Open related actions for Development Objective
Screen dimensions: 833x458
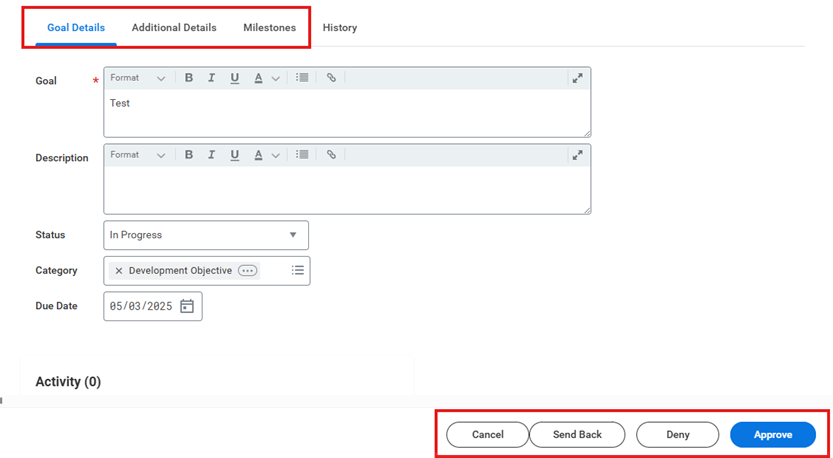(247, 270)
